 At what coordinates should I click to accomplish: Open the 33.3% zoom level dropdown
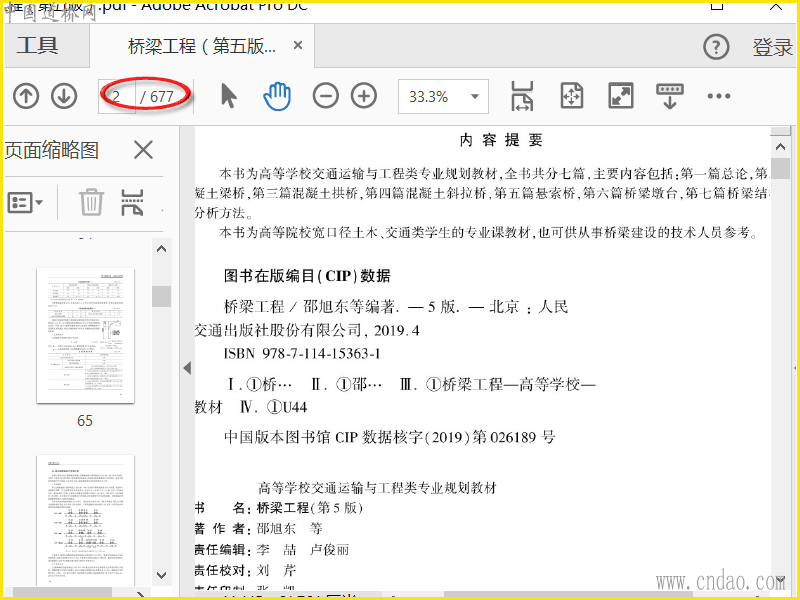click(x=475, y=96)
